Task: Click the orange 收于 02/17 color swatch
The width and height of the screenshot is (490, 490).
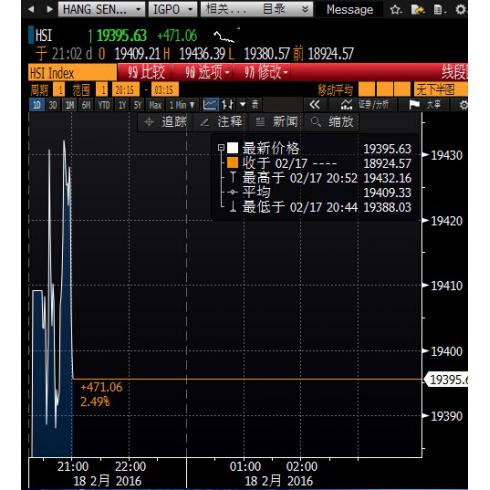Action: click(x=233, y=163)
